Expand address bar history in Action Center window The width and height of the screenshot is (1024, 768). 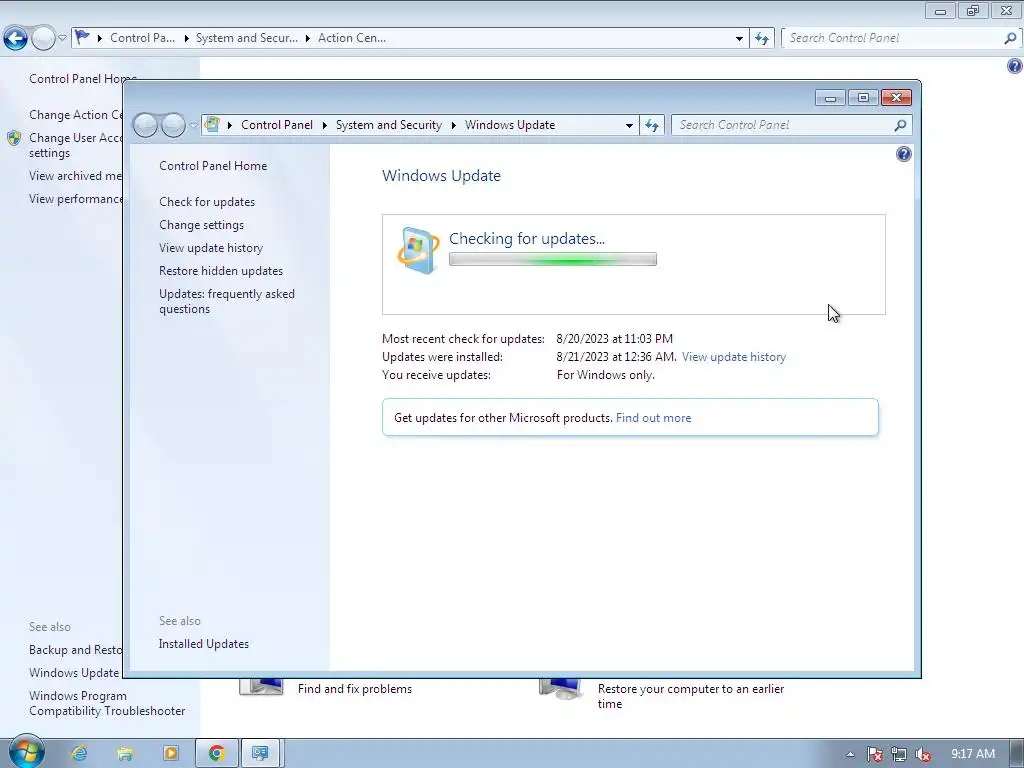tap(739, 38)
